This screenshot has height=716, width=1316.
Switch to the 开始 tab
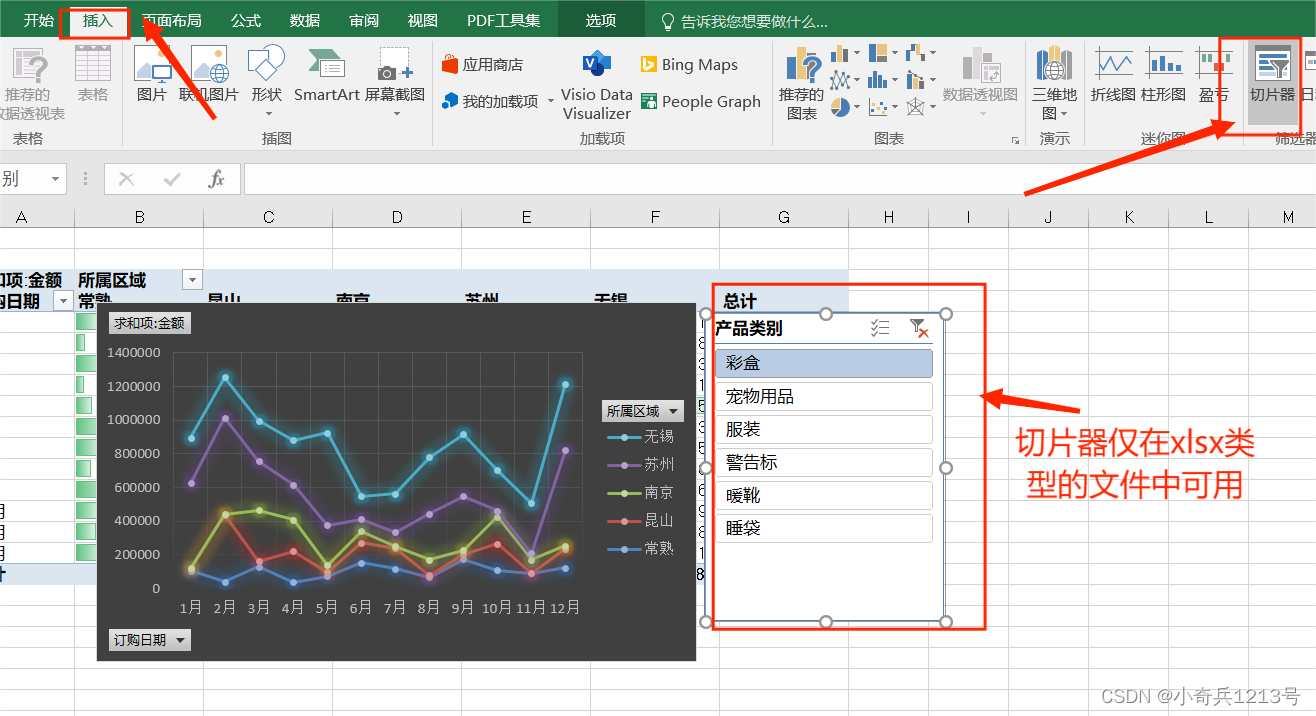(x=39, y=20)
